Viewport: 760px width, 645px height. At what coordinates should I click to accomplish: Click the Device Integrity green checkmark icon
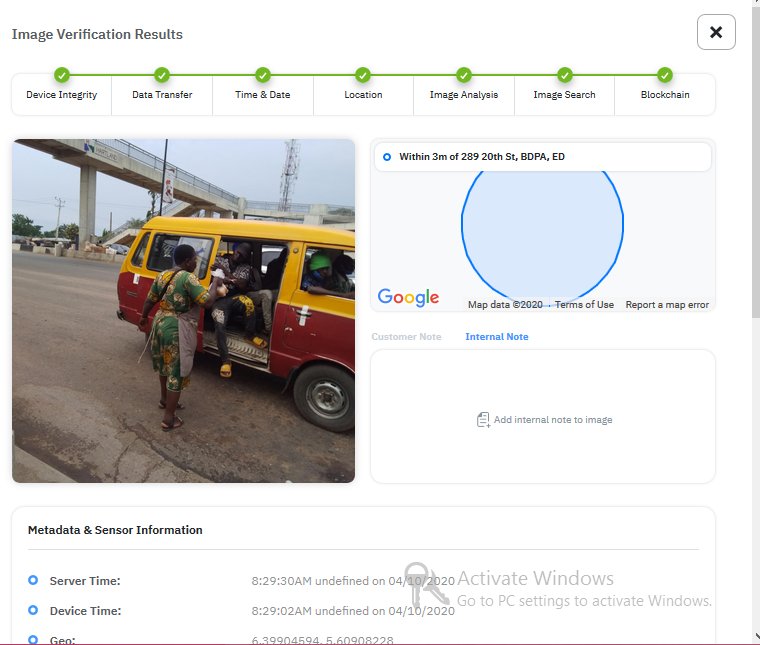(62, 75)
